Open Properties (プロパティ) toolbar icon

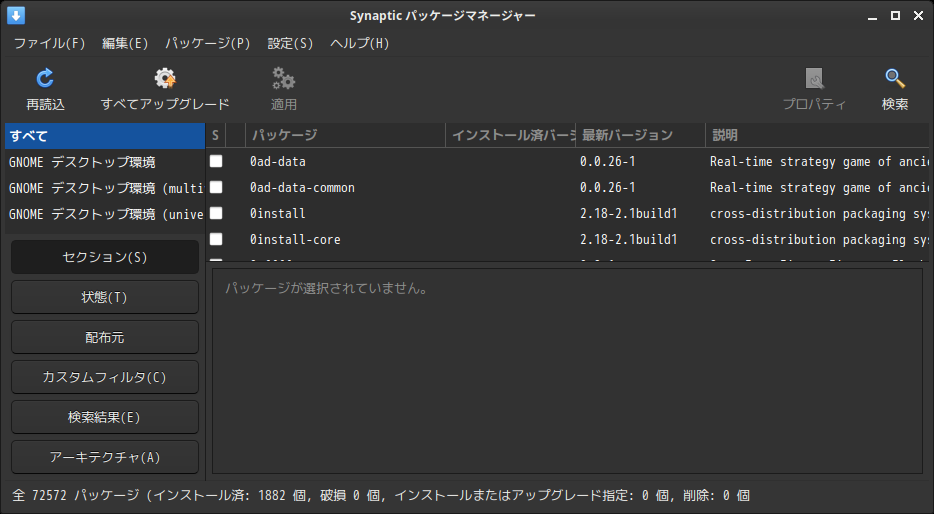pyautogui.click(x=814, y=78)
